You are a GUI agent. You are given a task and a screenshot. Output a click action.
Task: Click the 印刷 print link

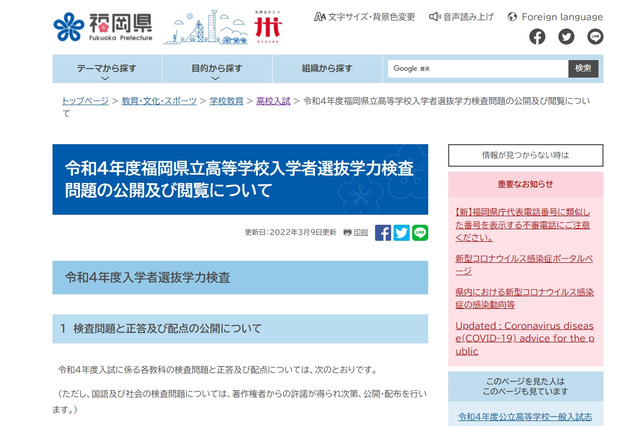click(356, 233)
